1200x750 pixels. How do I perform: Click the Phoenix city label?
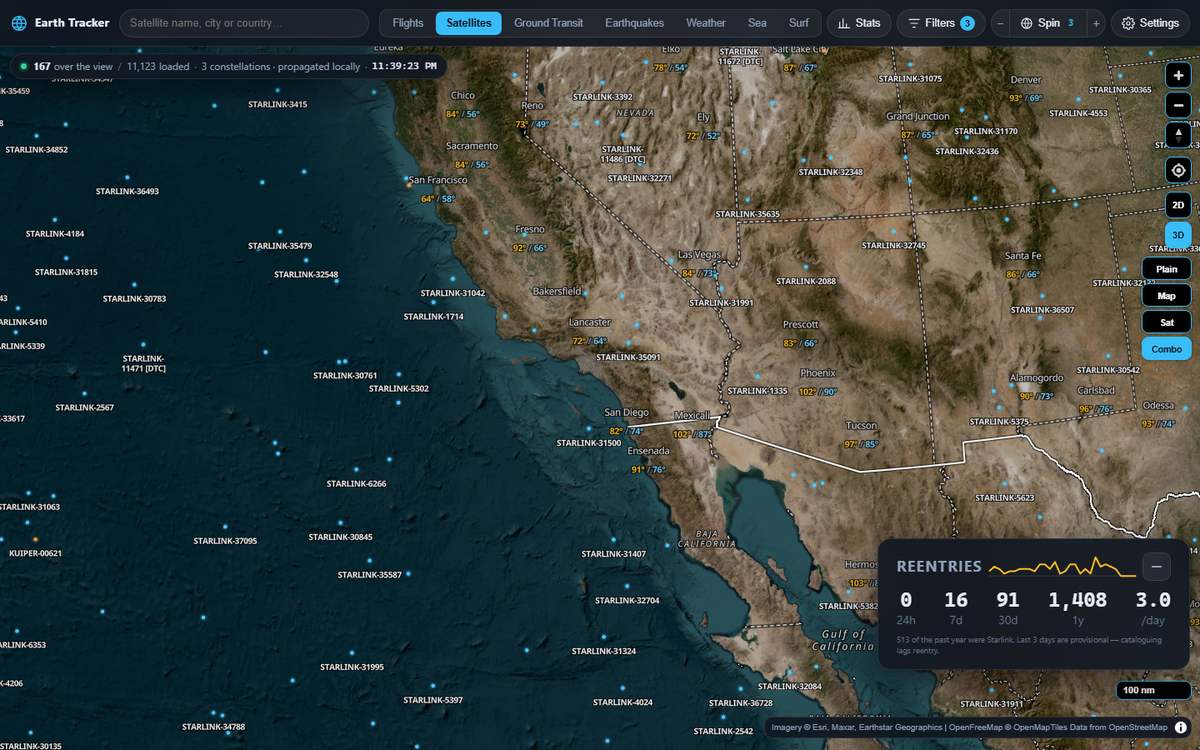pyautogui.click(x=817, y=373)
